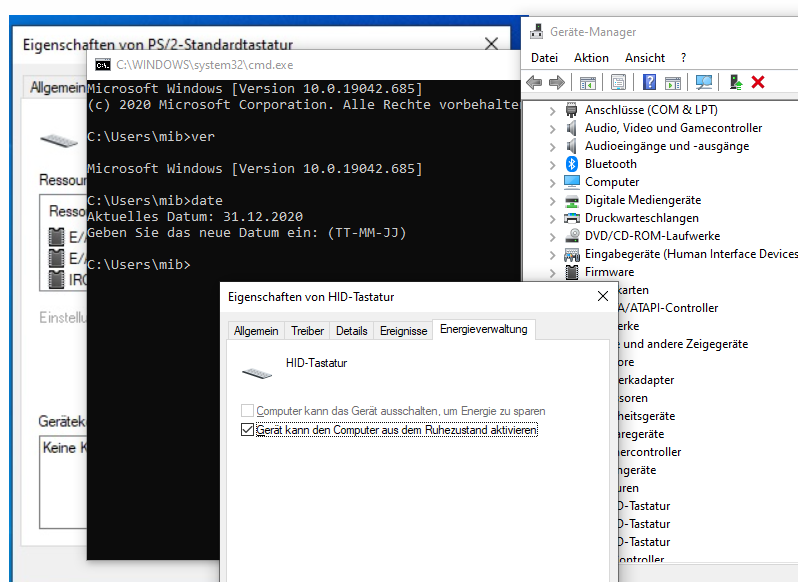Viewport: 798px width, 582px height.
Task: Click the DVD/CD-ROM-Laufwerke drive icon
Action: [x=572, y=236]
